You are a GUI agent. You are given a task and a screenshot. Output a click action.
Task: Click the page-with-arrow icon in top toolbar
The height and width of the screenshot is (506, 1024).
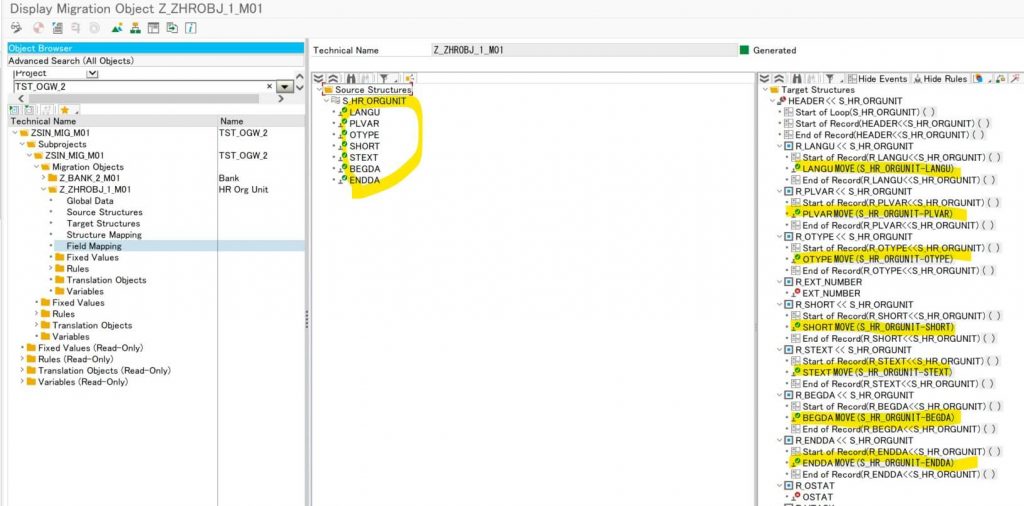(172, 28)
